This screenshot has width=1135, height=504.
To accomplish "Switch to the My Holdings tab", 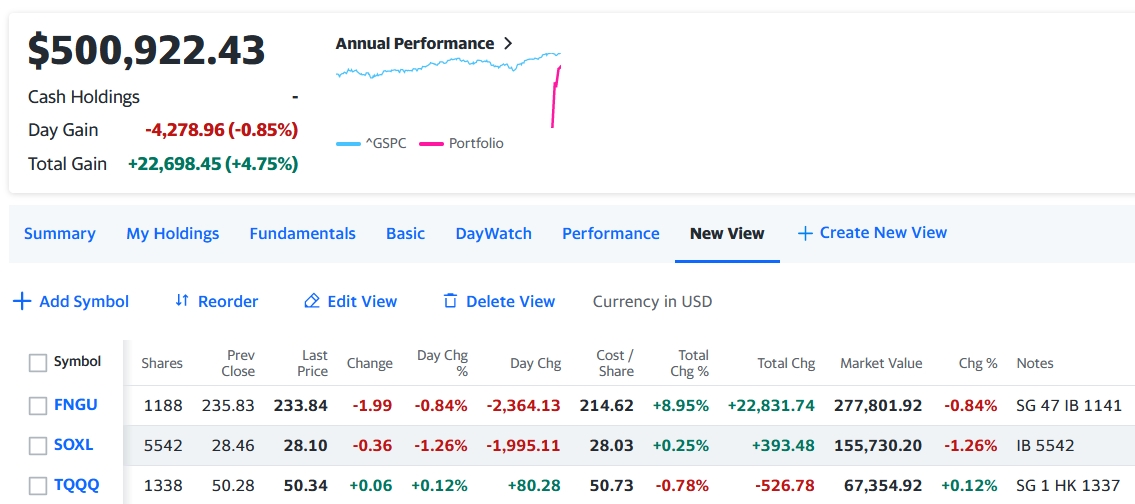I will click(x=172, y=233).
